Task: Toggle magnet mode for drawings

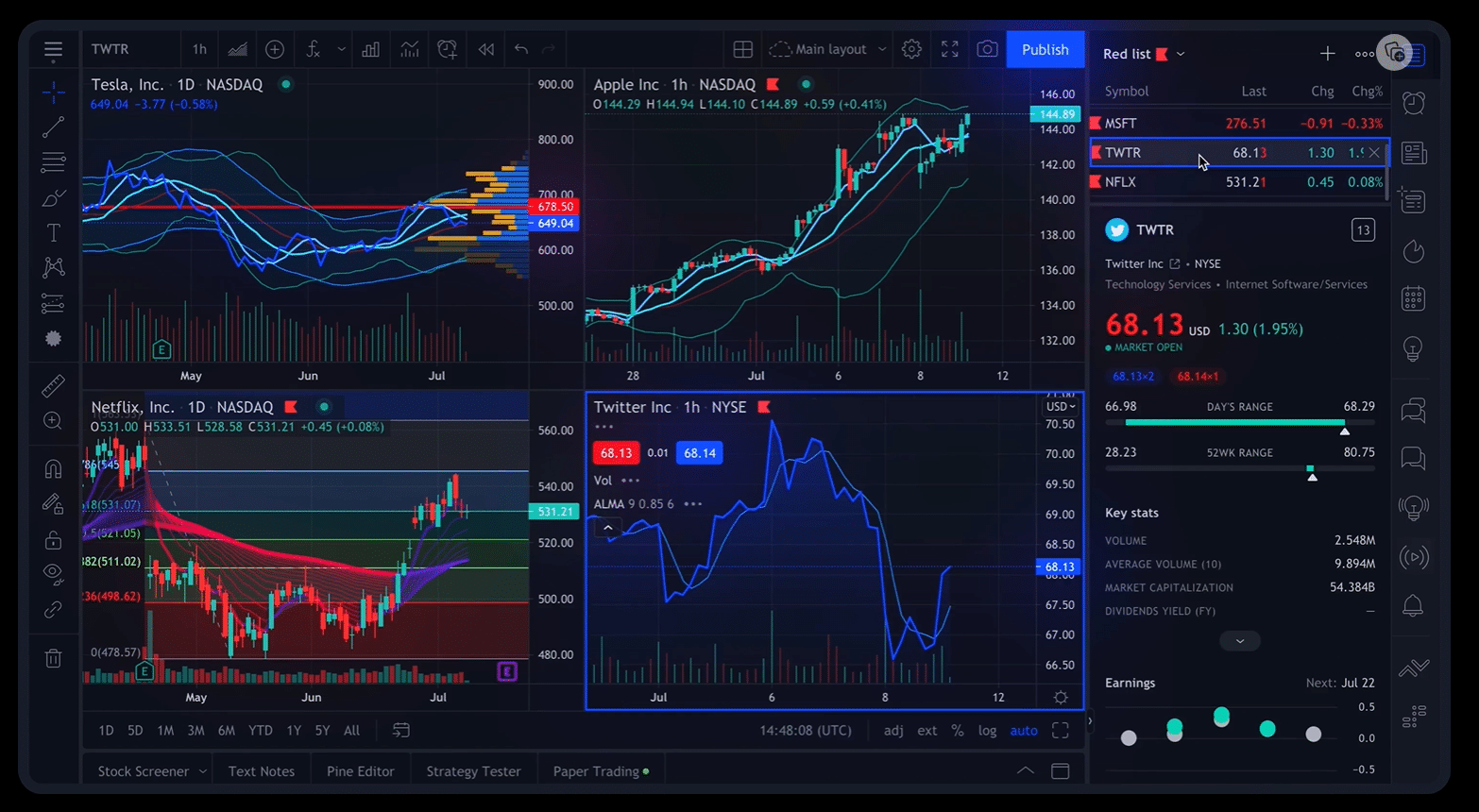Action: pos(53,468)
